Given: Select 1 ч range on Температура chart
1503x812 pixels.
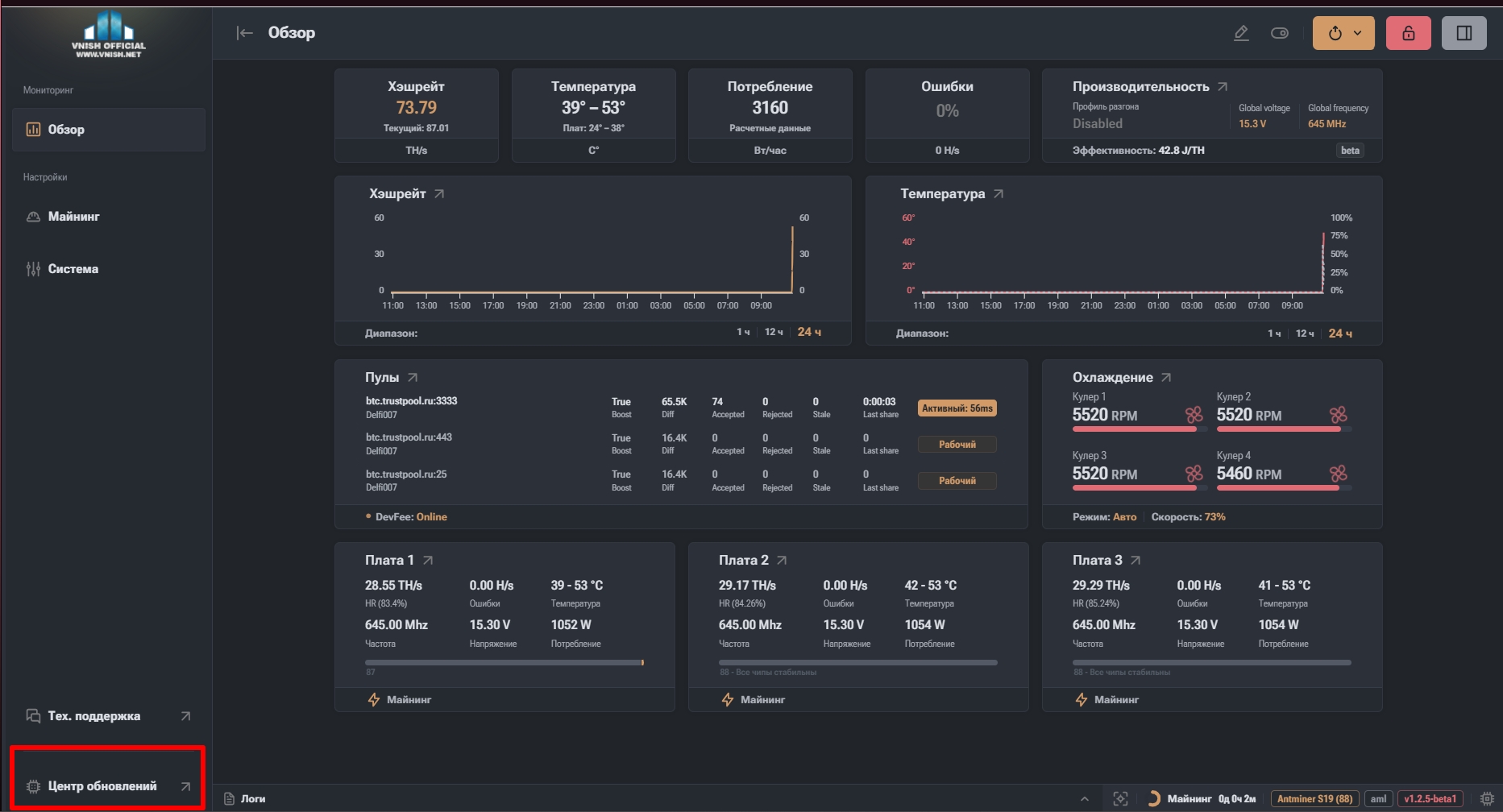Looking at the screenshot, I should [1274, 333].
